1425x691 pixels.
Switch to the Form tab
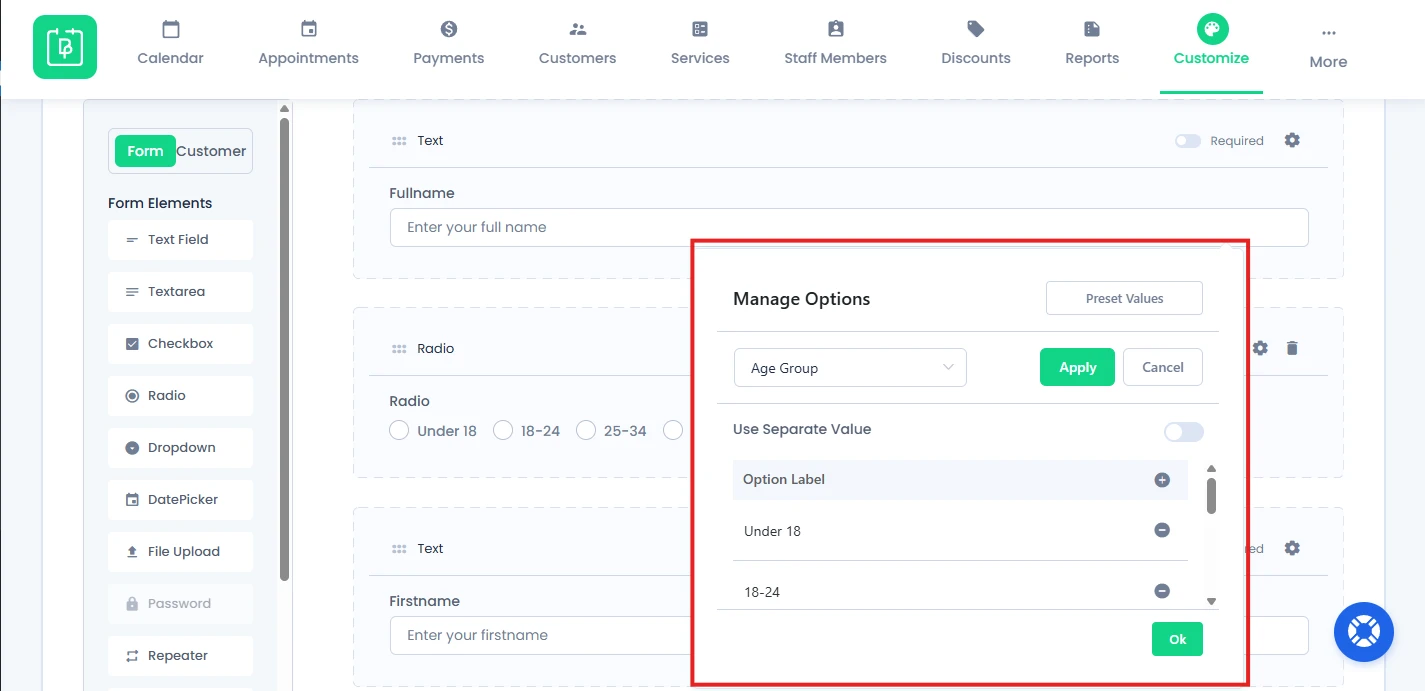145,151
